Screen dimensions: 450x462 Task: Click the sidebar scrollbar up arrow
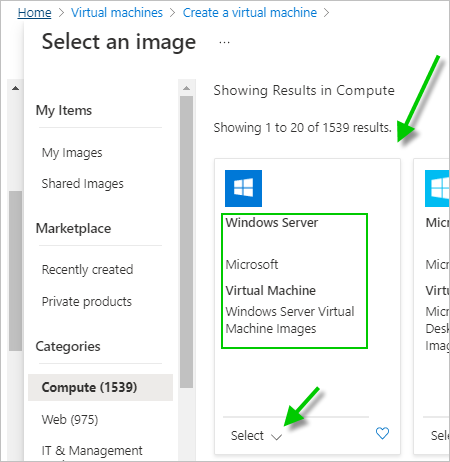(x=186, y=88)
